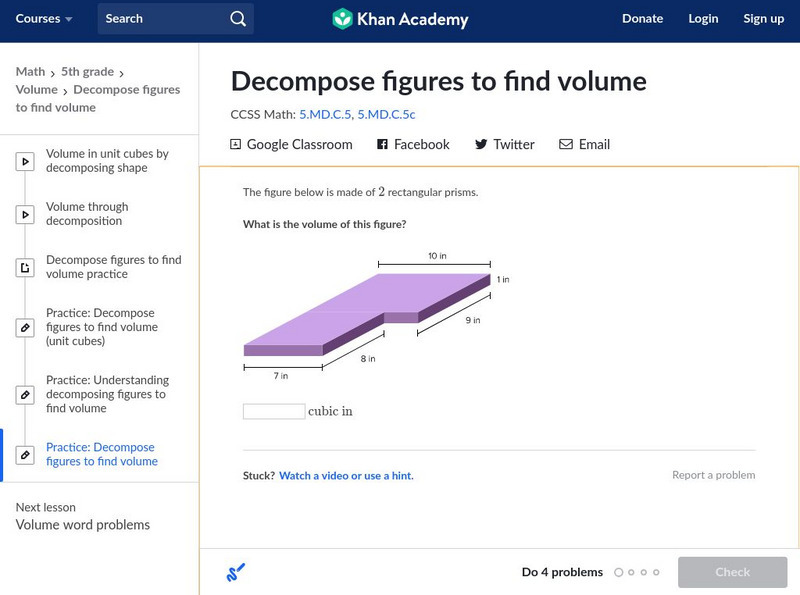This screenshot has width=800, height=595.
Task: Click Math in the breadcrumb
Action: (x=30, y=72)
